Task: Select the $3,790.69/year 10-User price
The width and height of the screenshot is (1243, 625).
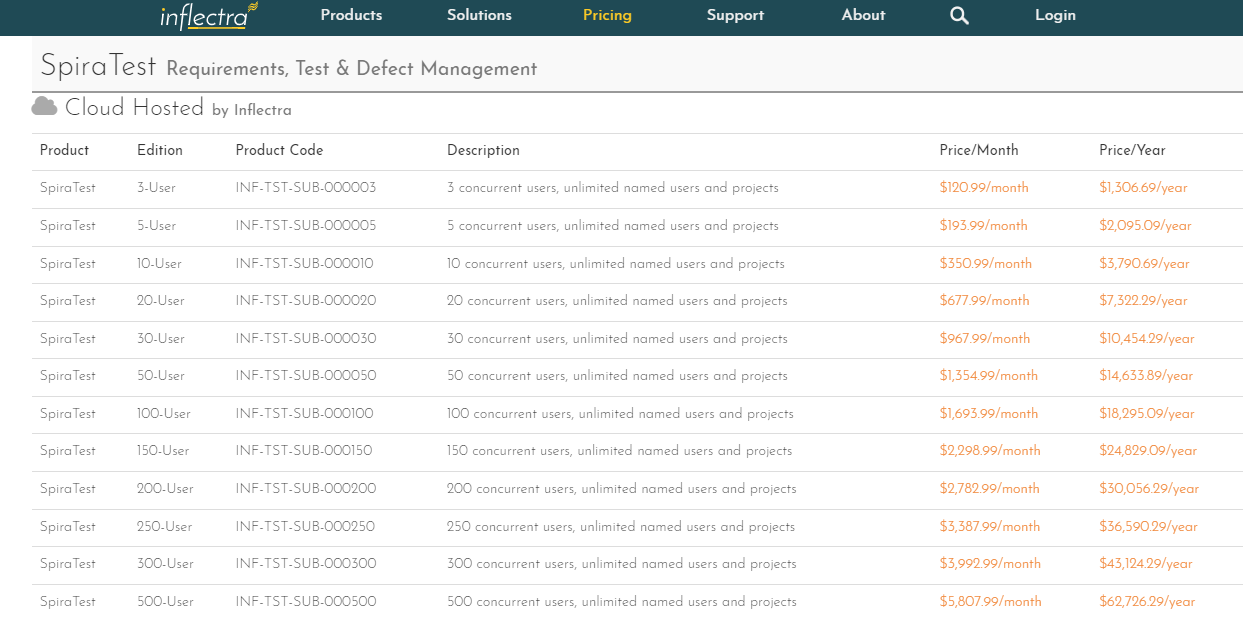Action: pyautogui.click(x=1144, y=264)
